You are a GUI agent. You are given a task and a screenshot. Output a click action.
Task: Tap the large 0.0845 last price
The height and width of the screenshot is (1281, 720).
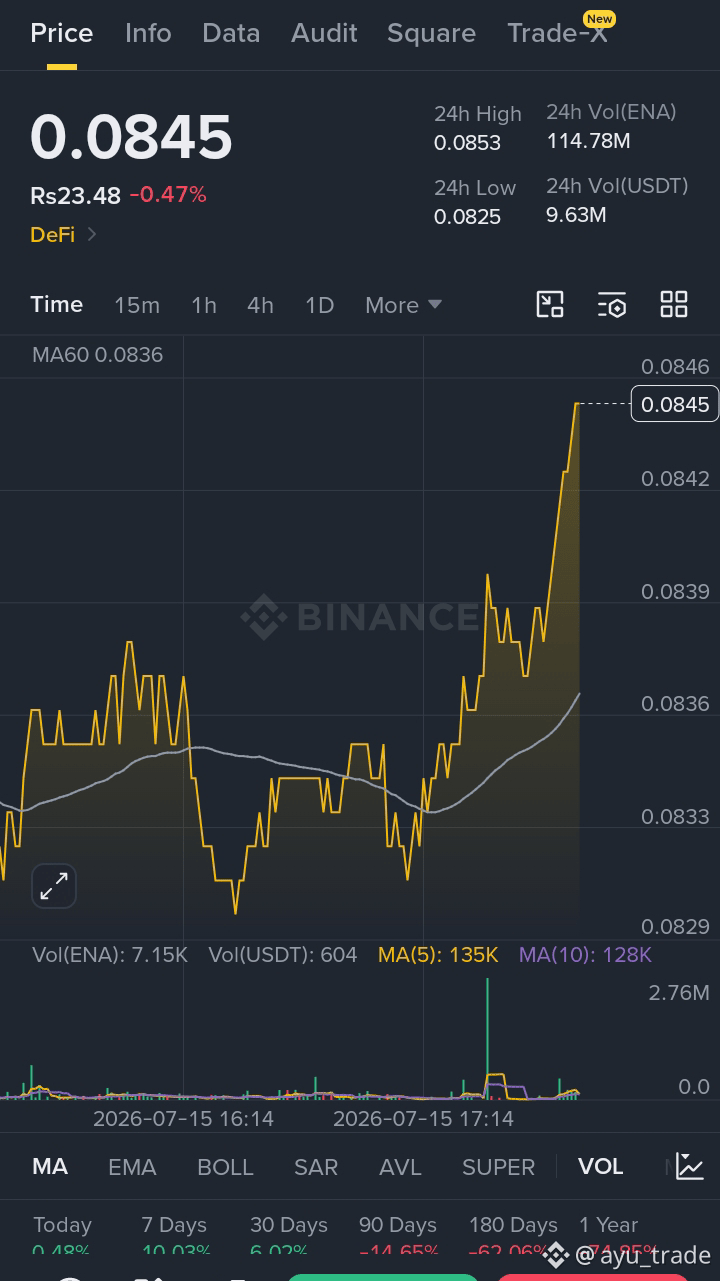(131, 137)
